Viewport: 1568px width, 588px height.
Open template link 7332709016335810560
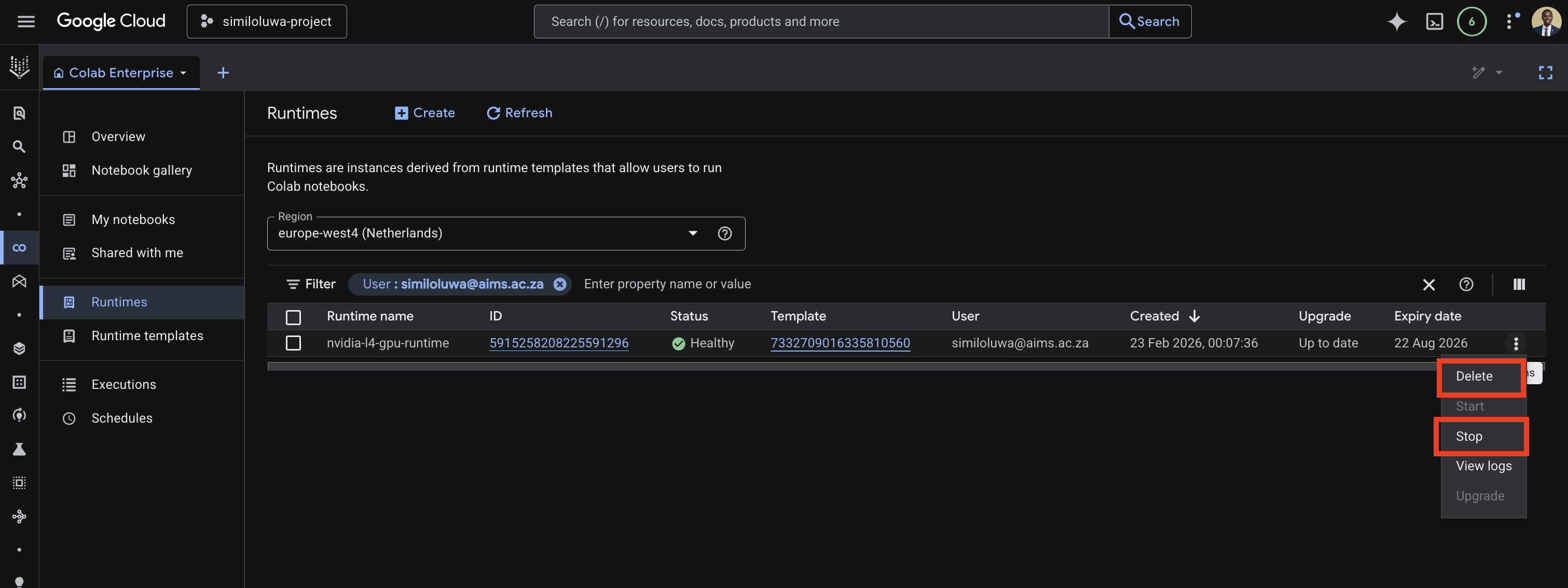click(x=840, y=342)
